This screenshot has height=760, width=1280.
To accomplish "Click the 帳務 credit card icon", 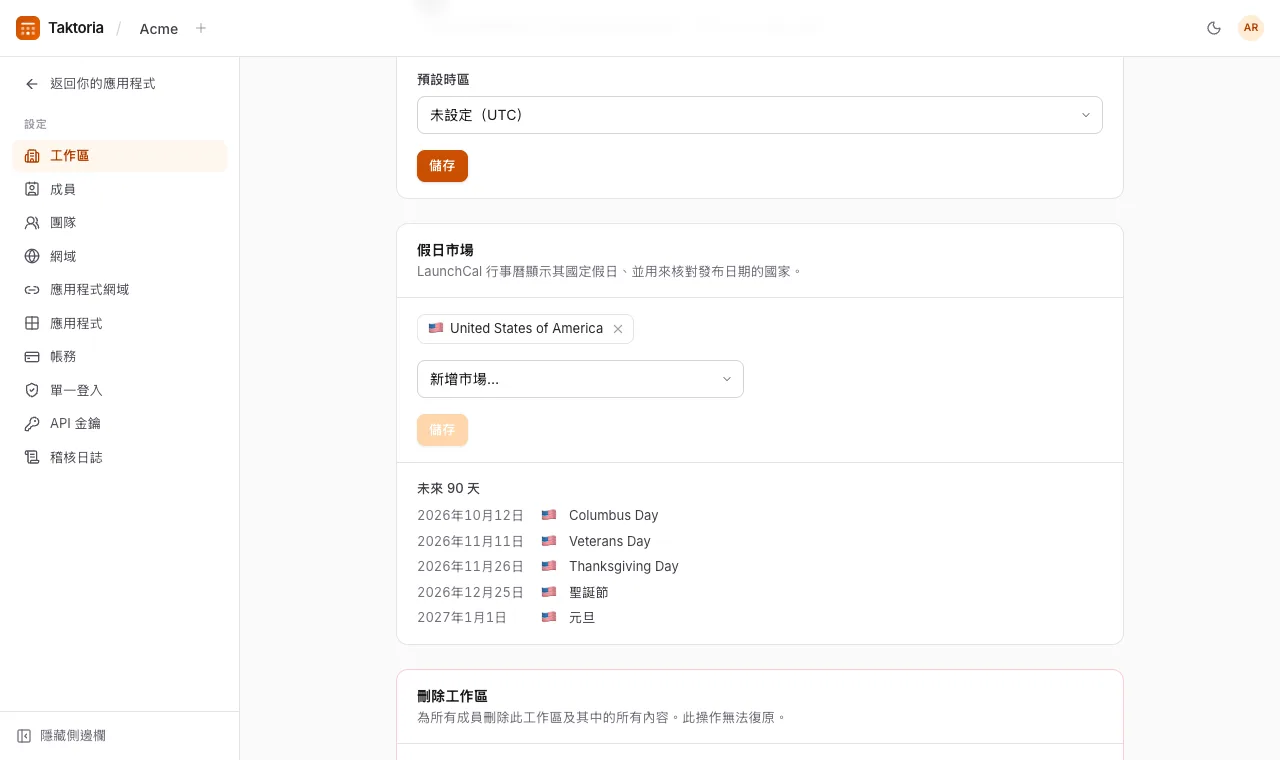I will pos(32,357).
